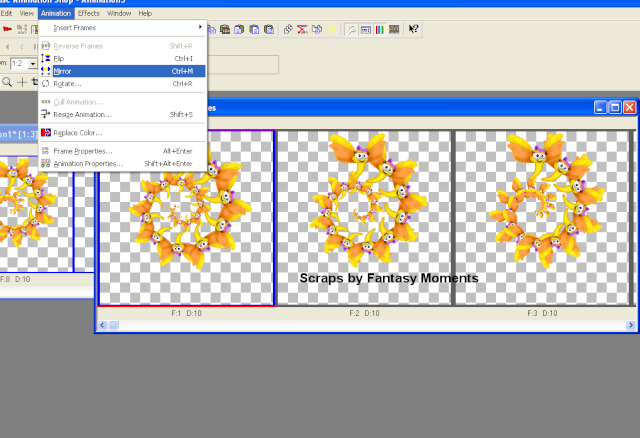Select the Mover cross-arrow tool
This screenshot has width=640, height=438.
point(22,82)
